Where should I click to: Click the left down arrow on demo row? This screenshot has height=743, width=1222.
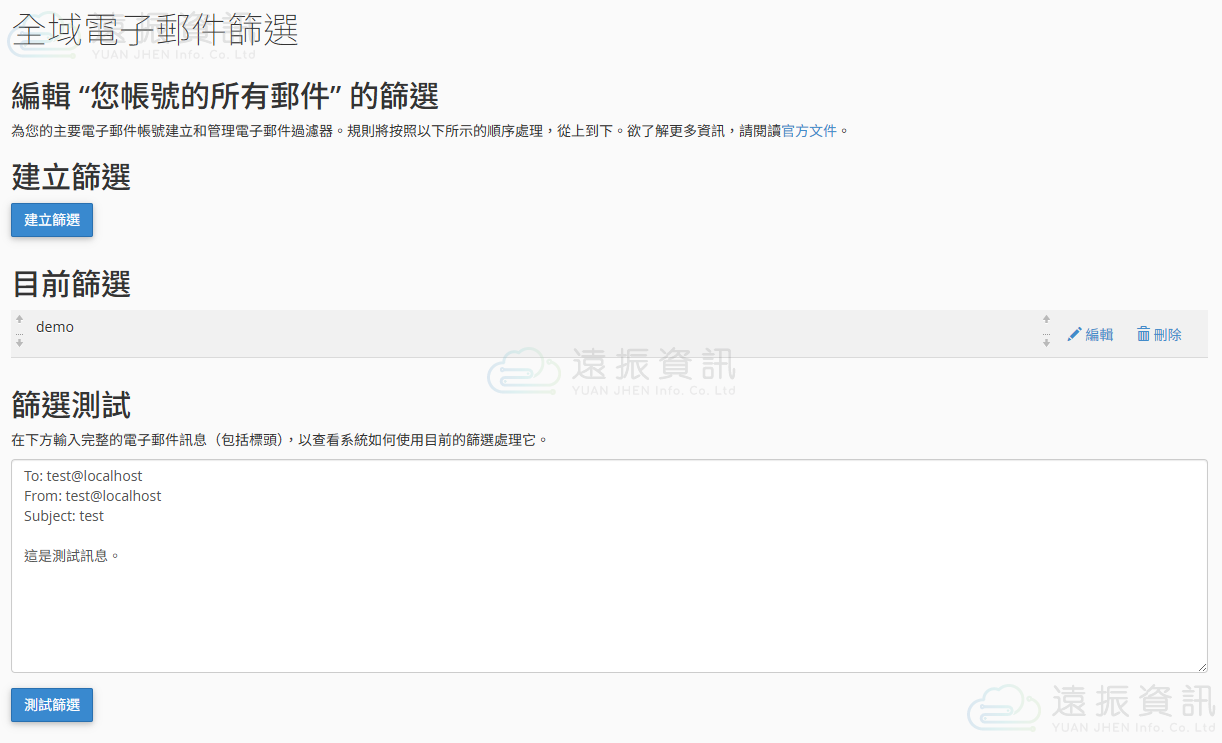pyautogui.click(x=19, y=343)
